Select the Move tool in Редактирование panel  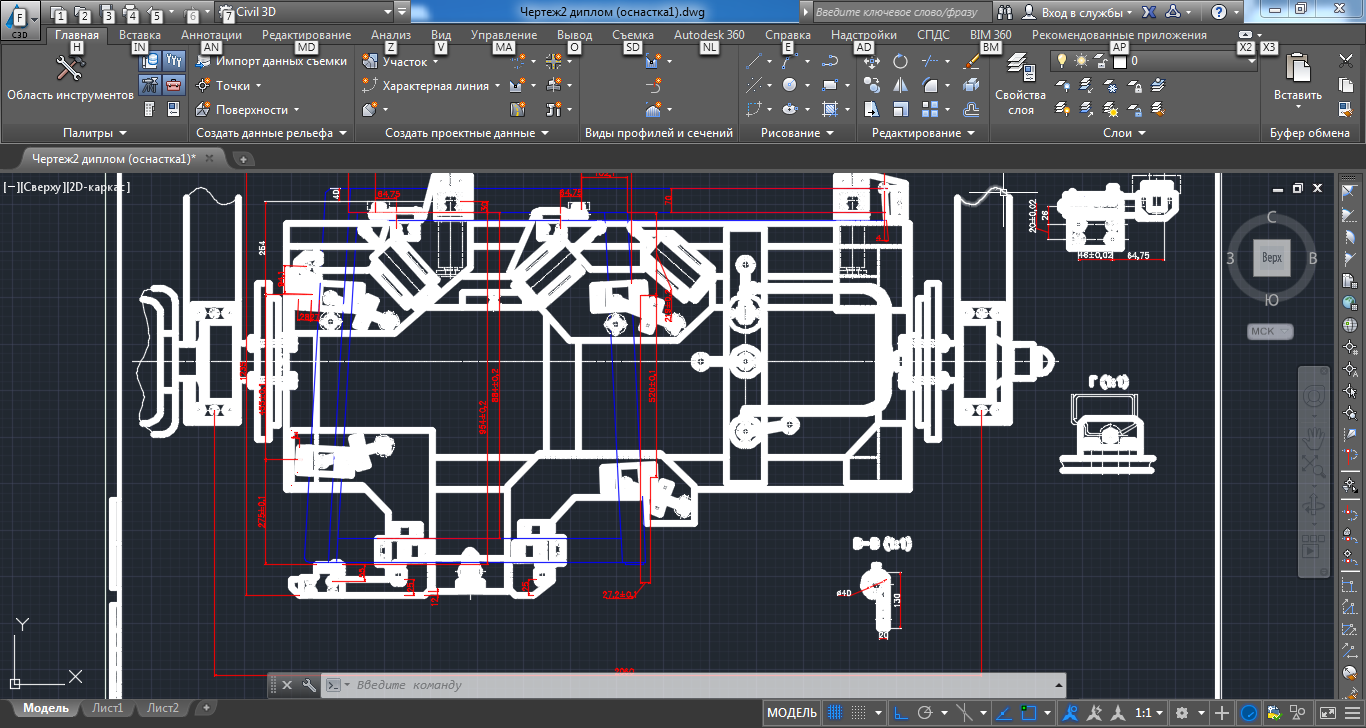click(871, 61)
